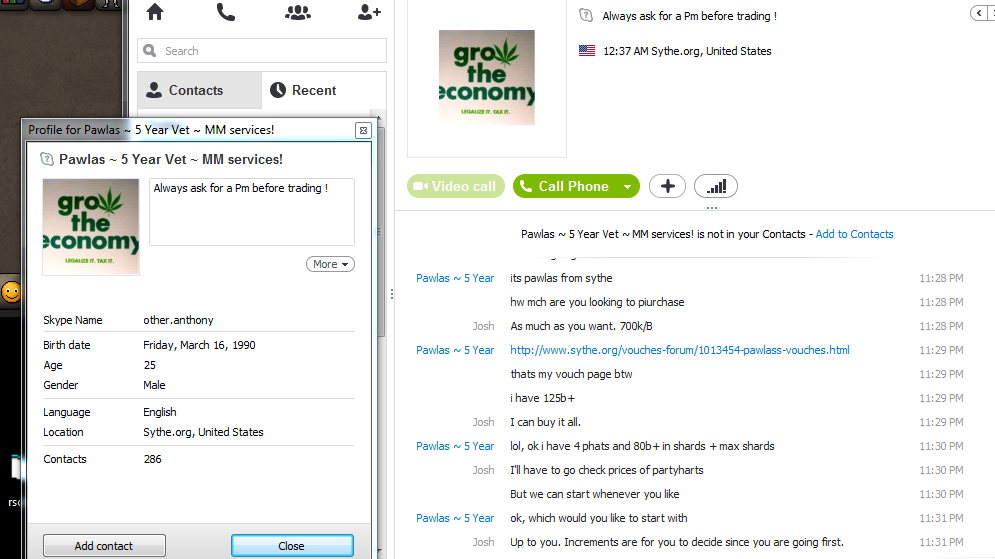
Task: Click the plus button beside Call Phone
Action: click(x=667, y=187)
